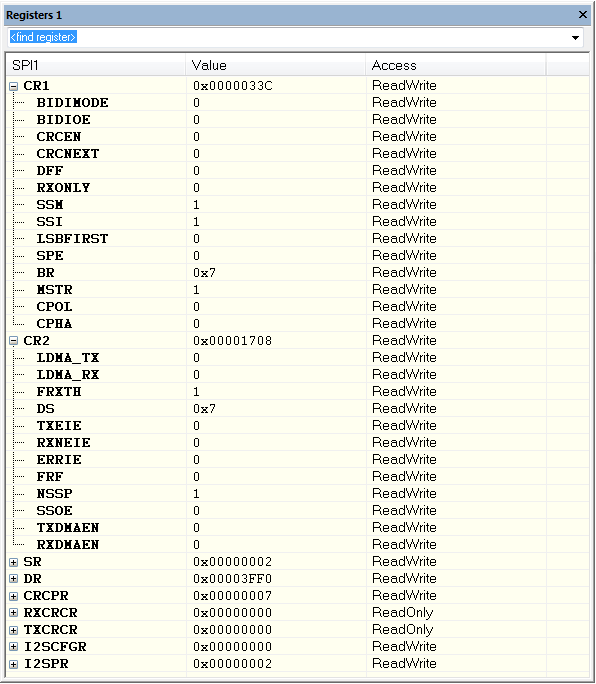Select the SSOE bit field row
Viewport: 596px width, 684px height.
pos(298,511)
